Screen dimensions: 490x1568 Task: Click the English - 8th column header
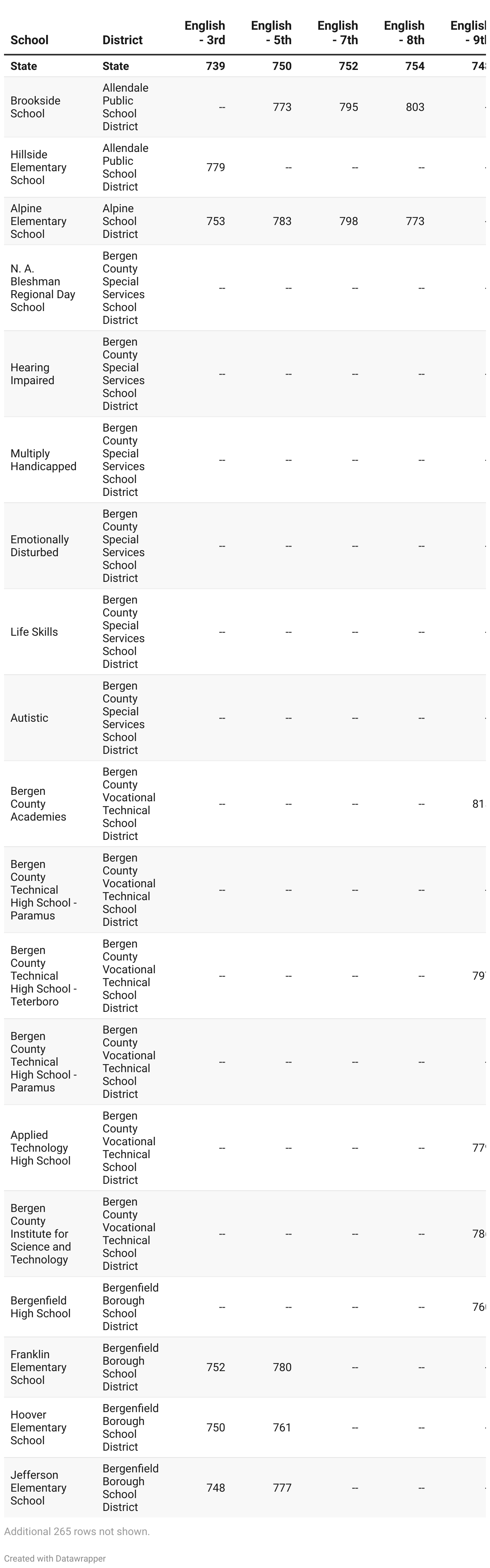(404, 33)
